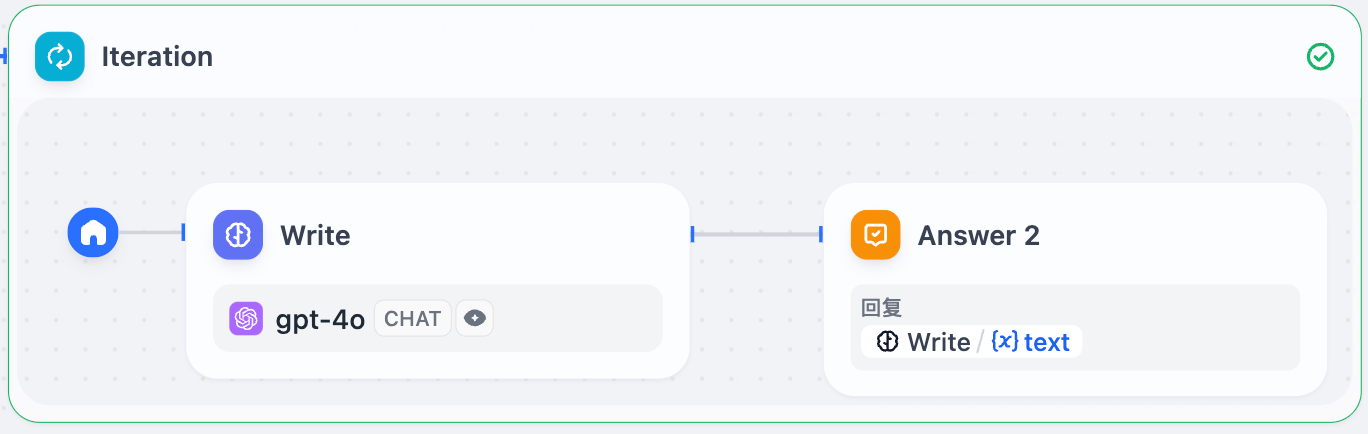Select the connector between Write and Answer 2

click(756, 234)
